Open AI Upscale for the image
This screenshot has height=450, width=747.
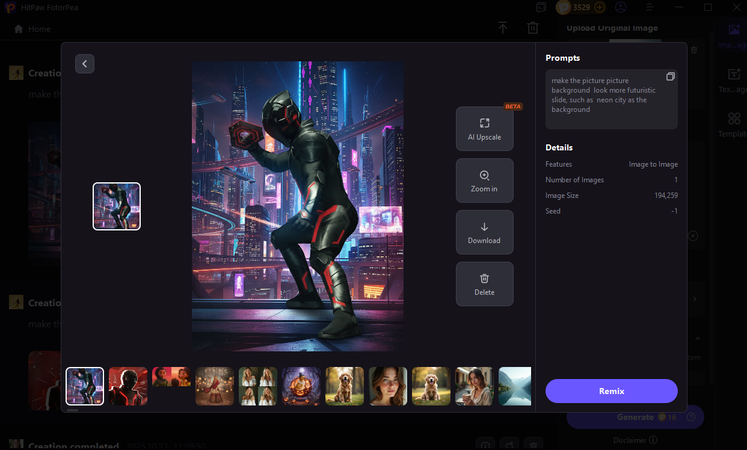485,129
